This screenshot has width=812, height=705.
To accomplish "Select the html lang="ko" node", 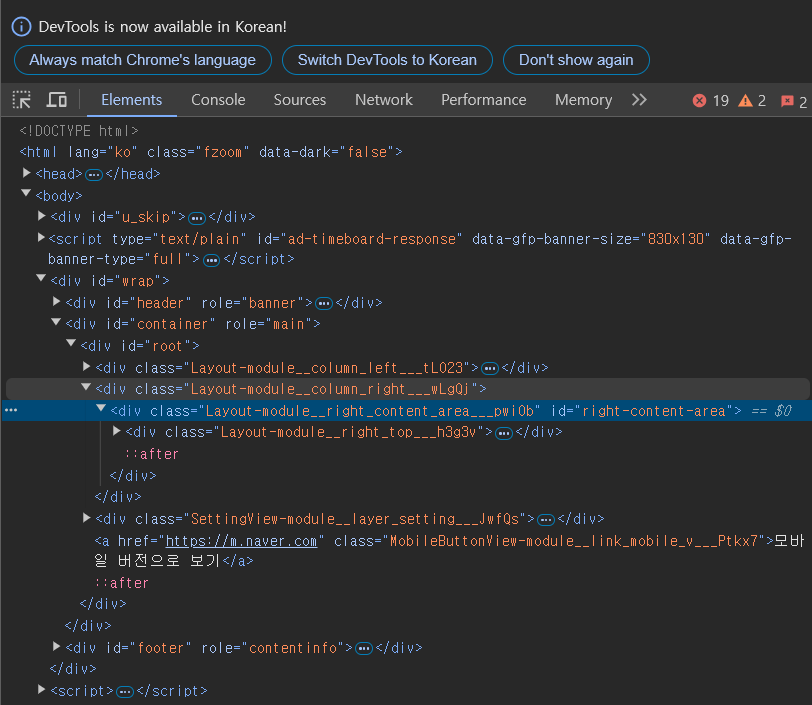I will point(211,152).
